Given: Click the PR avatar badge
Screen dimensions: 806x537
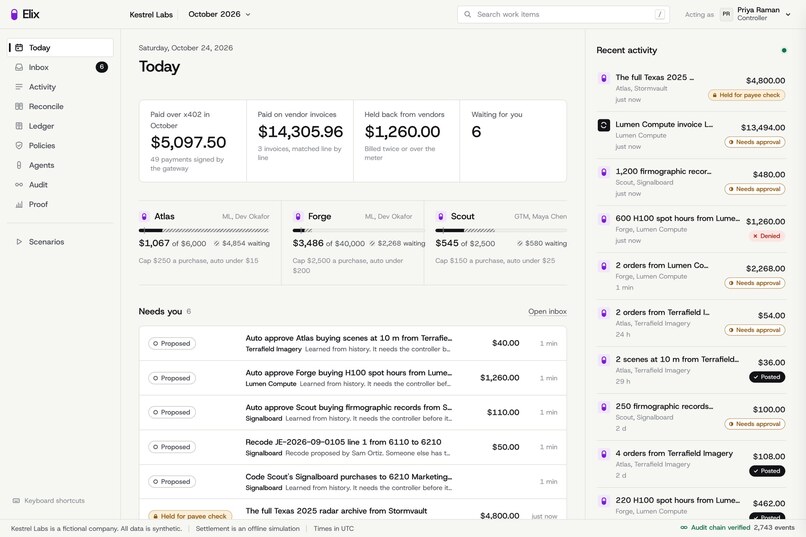Looking at the screenshot, I should tap(726, 14).
